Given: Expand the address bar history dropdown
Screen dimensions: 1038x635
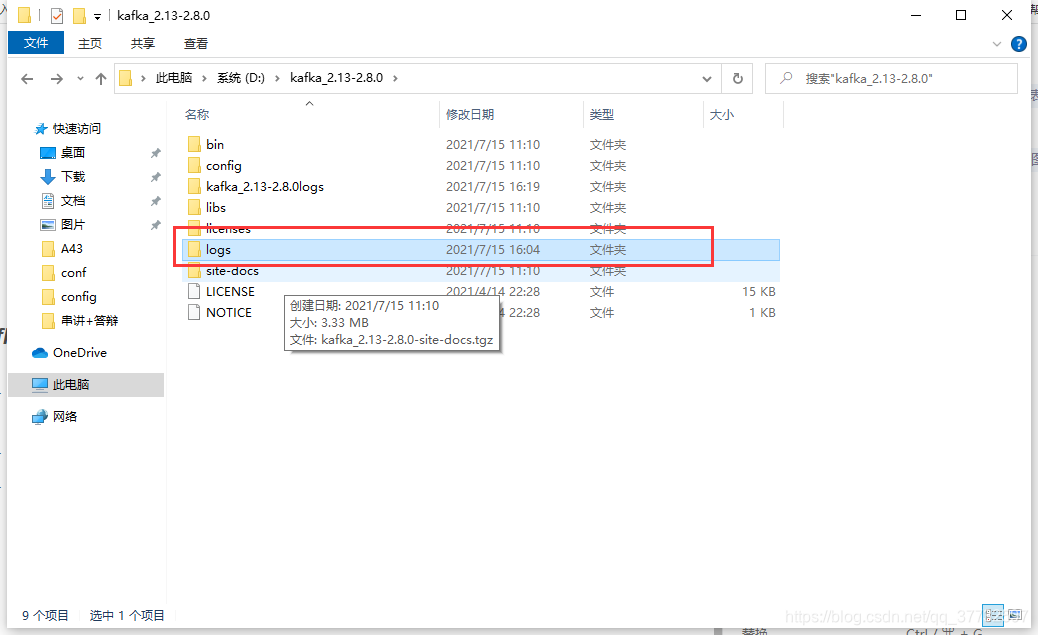Looking at the screenshot, I should (x=707, y=79).
